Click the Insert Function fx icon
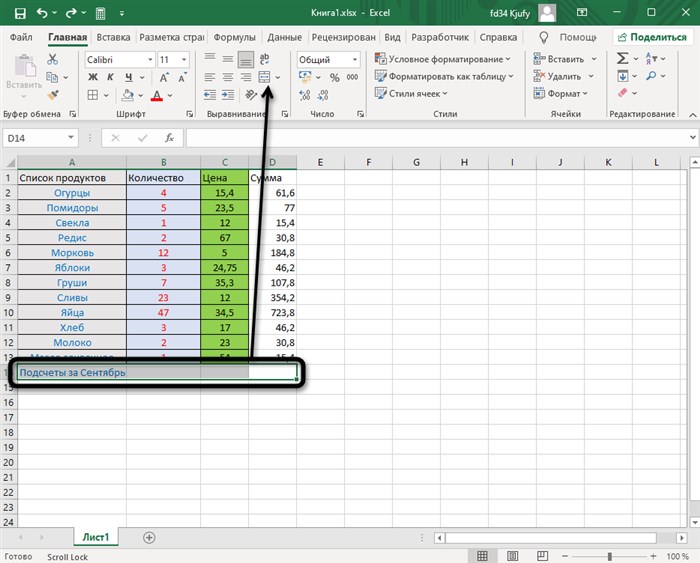Image resolution: width=700 pixels, height=563 pixels. [x=169, y=138]
